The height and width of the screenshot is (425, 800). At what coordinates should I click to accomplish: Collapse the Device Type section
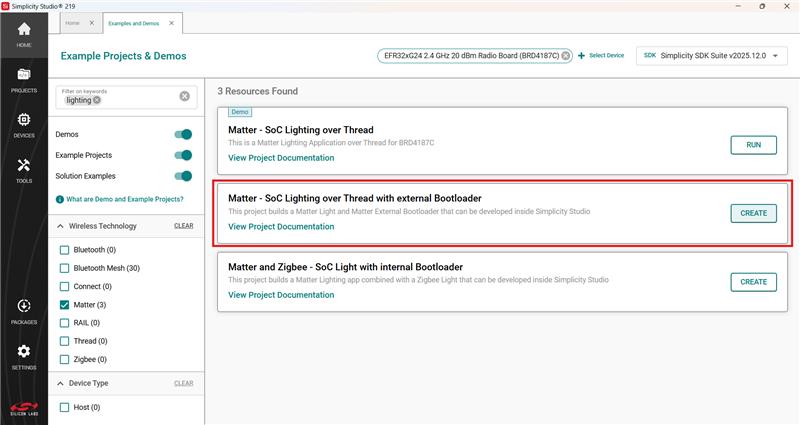(61, 383)
